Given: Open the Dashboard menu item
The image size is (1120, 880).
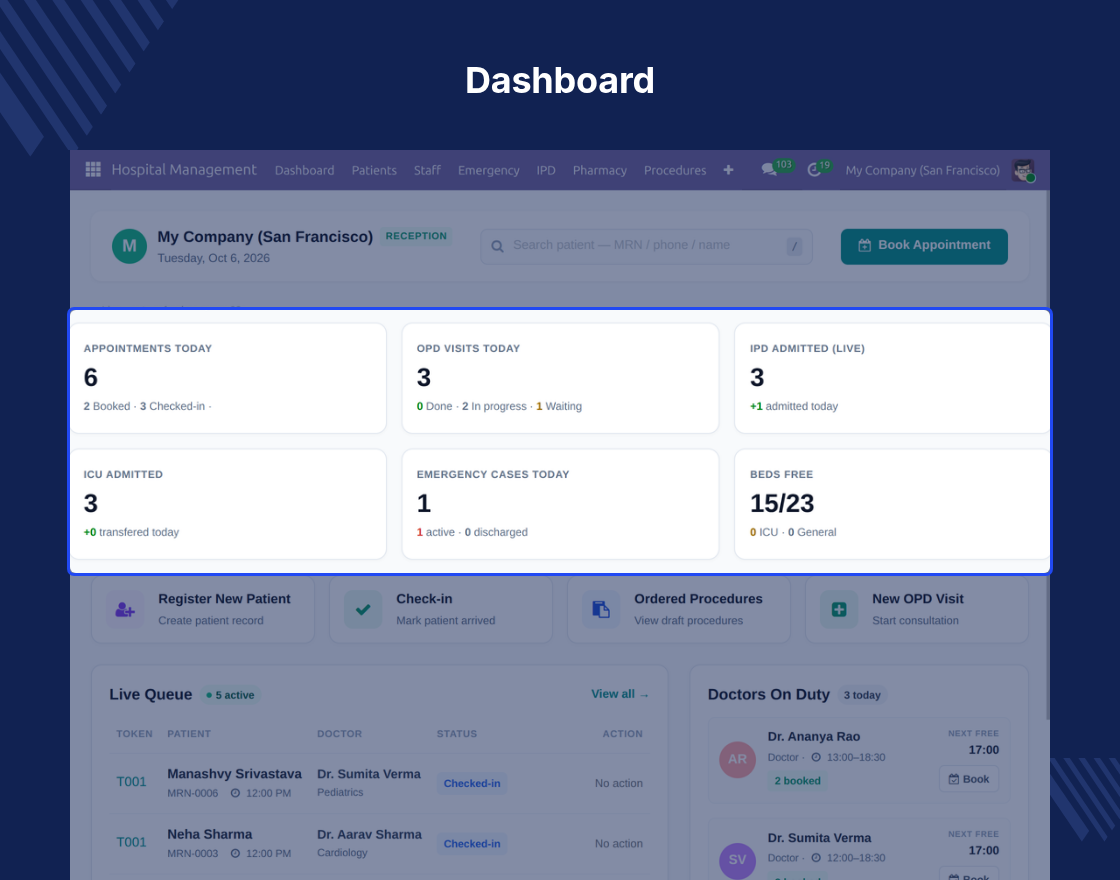Looking at the screenshot, I should point(304,170).
